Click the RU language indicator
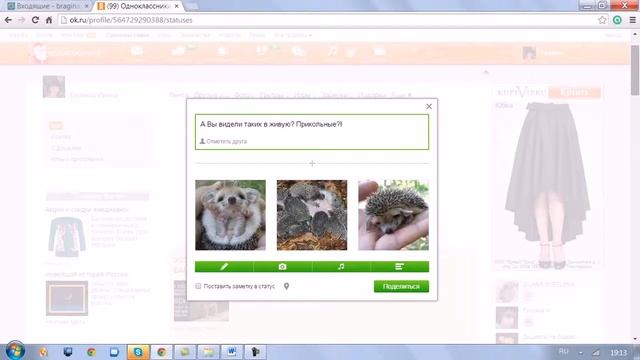Viewport: 640px width, 360px height. [563, 351]
